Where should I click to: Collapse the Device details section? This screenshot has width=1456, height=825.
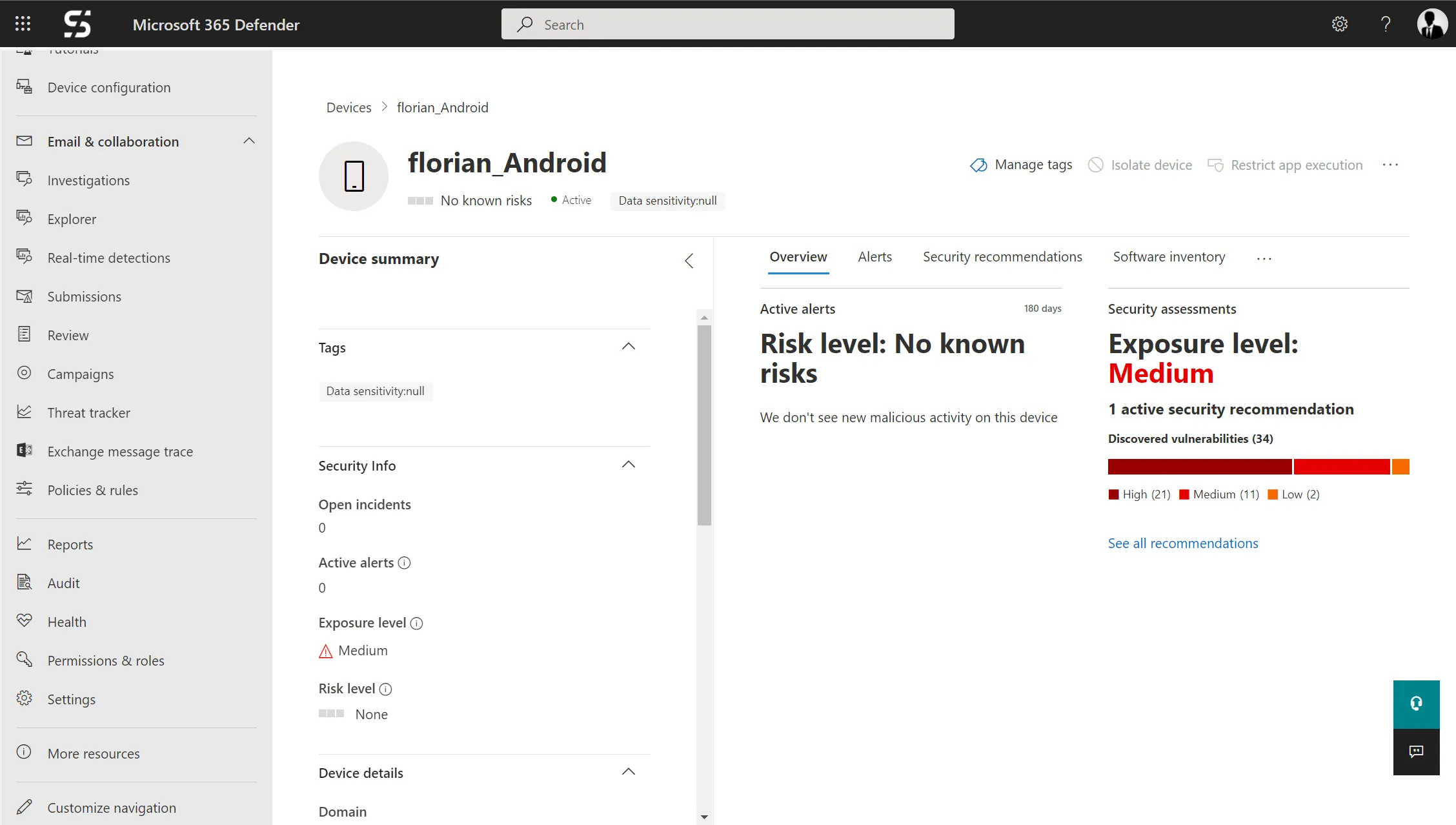click(x=629, y=772)
